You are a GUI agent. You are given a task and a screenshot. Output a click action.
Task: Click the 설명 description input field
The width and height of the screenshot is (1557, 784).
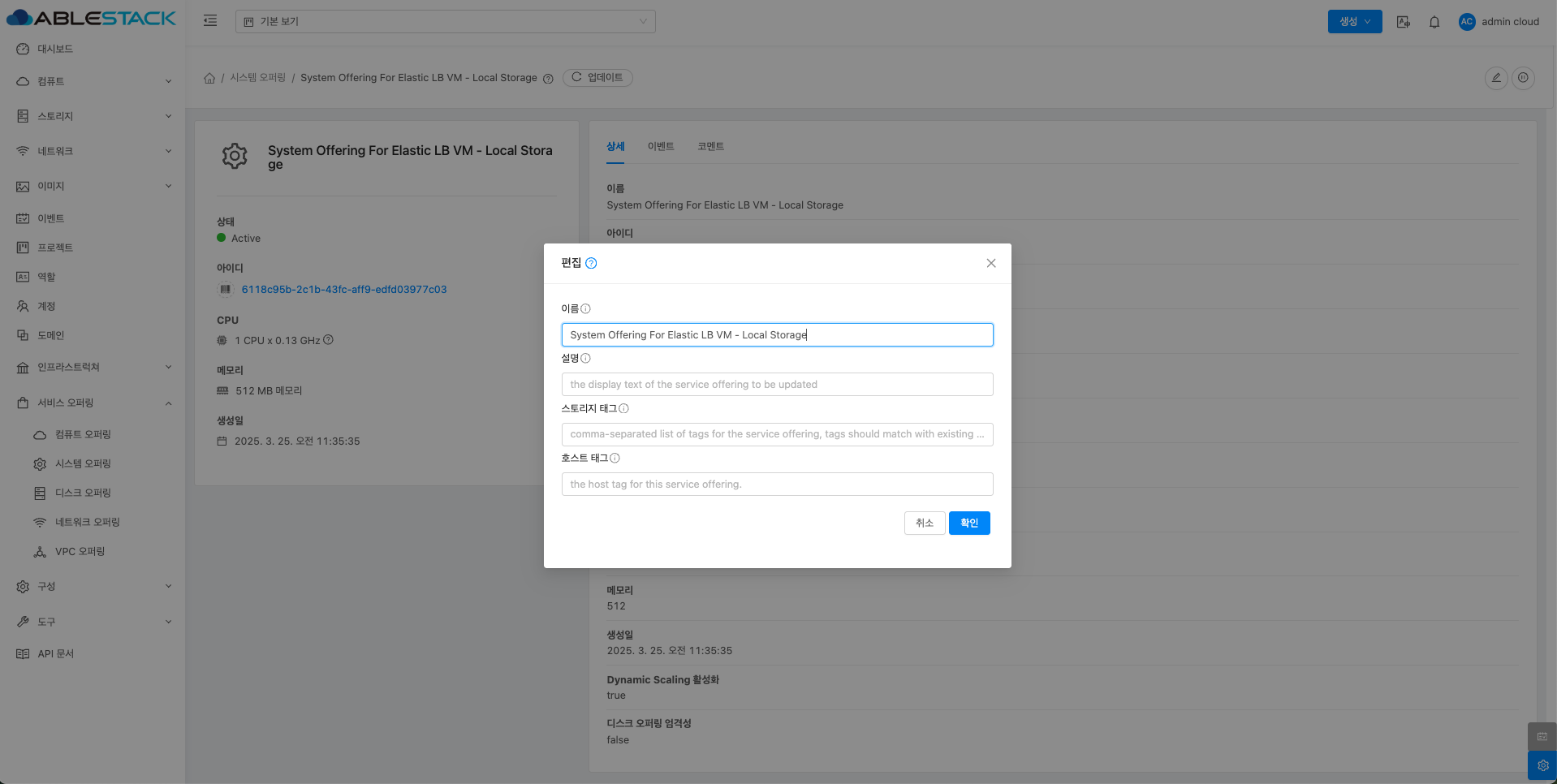point(777,385)
